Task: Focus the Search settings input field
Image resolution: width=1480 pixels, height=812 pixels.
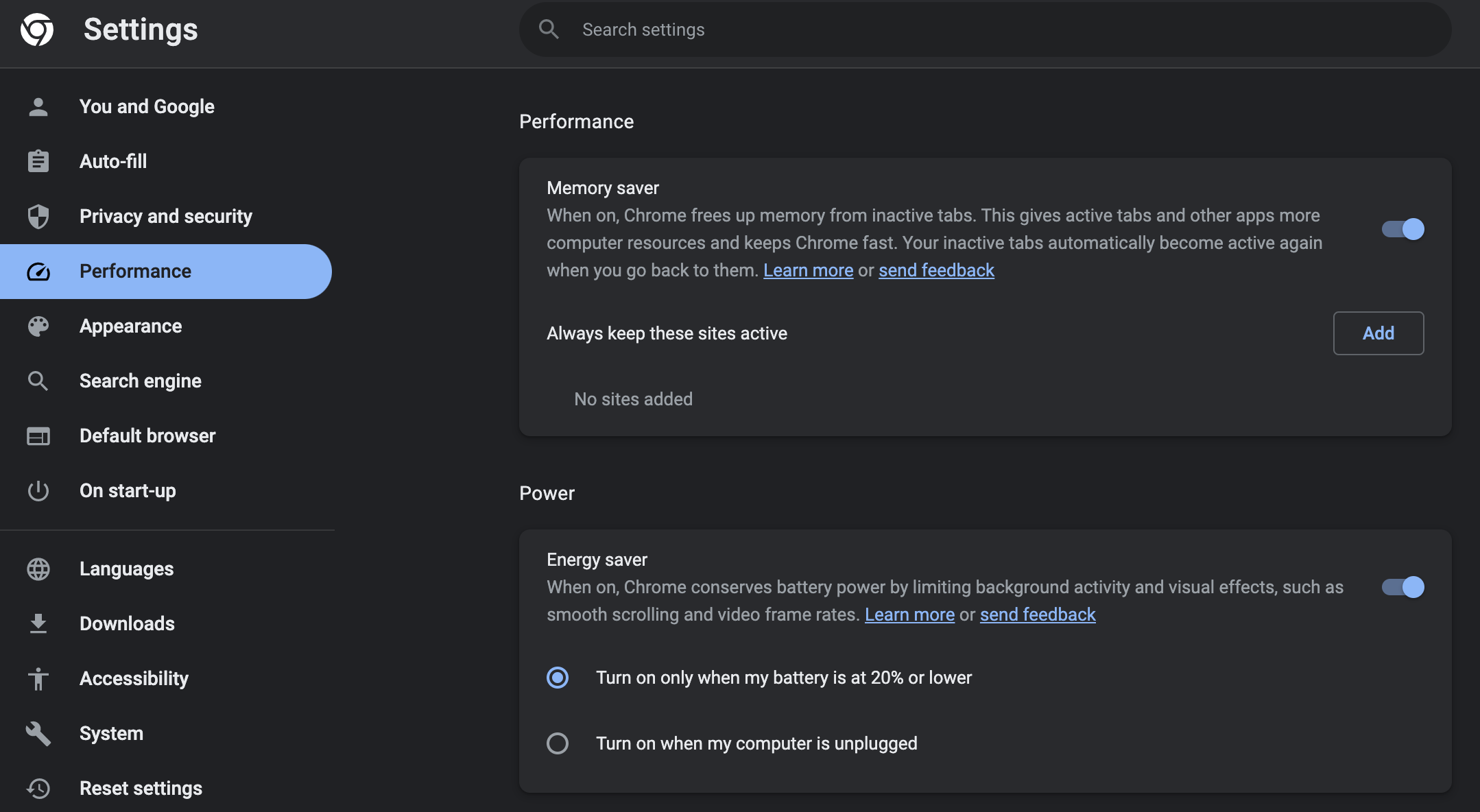Action: pos(986,29)
